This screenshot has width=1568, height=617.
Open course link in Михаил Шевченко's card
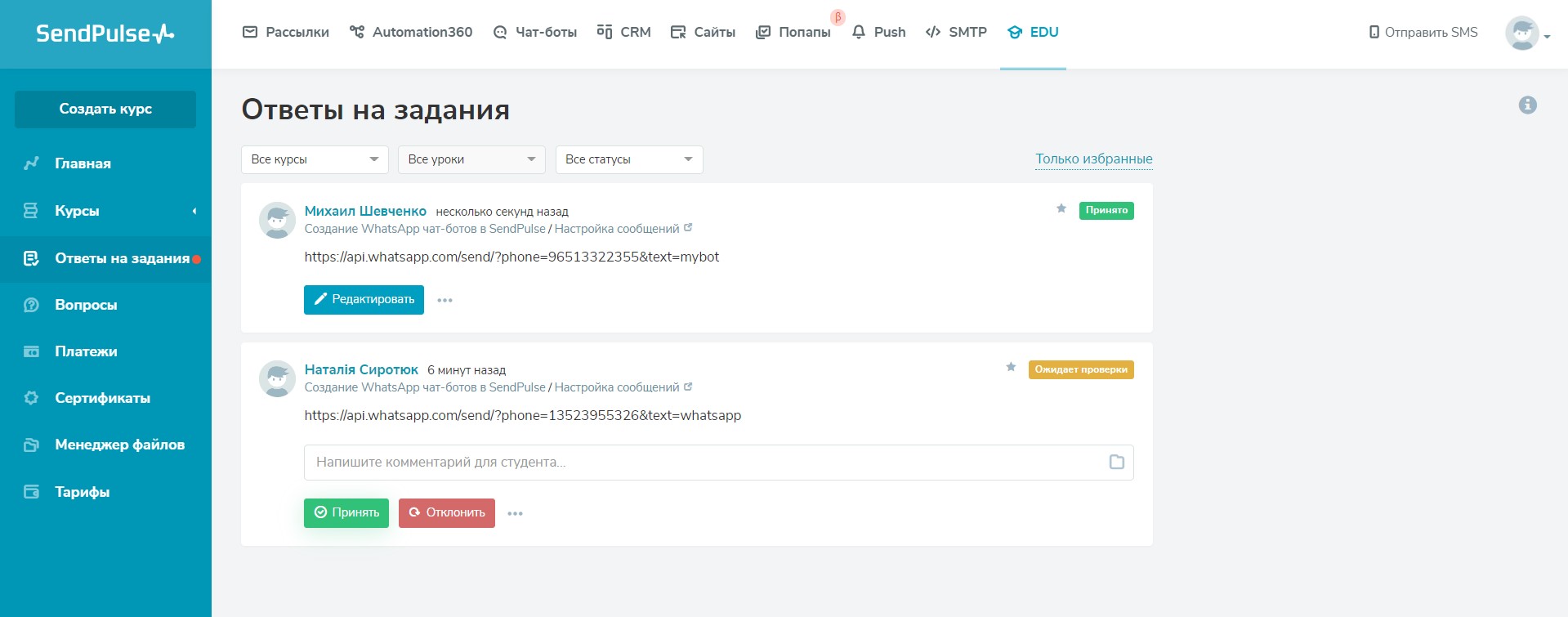(x=425, y=229)
